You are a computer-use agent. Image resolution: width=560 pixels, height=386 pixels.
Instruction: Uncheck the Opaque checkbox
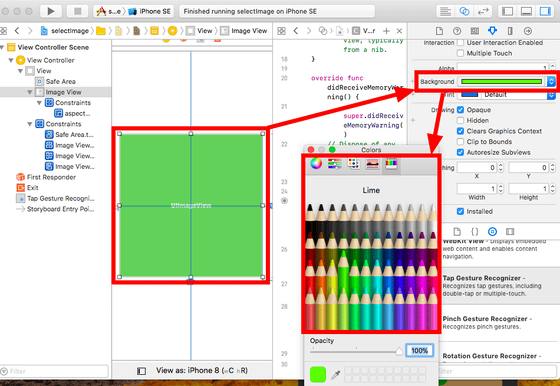[460, 110]
